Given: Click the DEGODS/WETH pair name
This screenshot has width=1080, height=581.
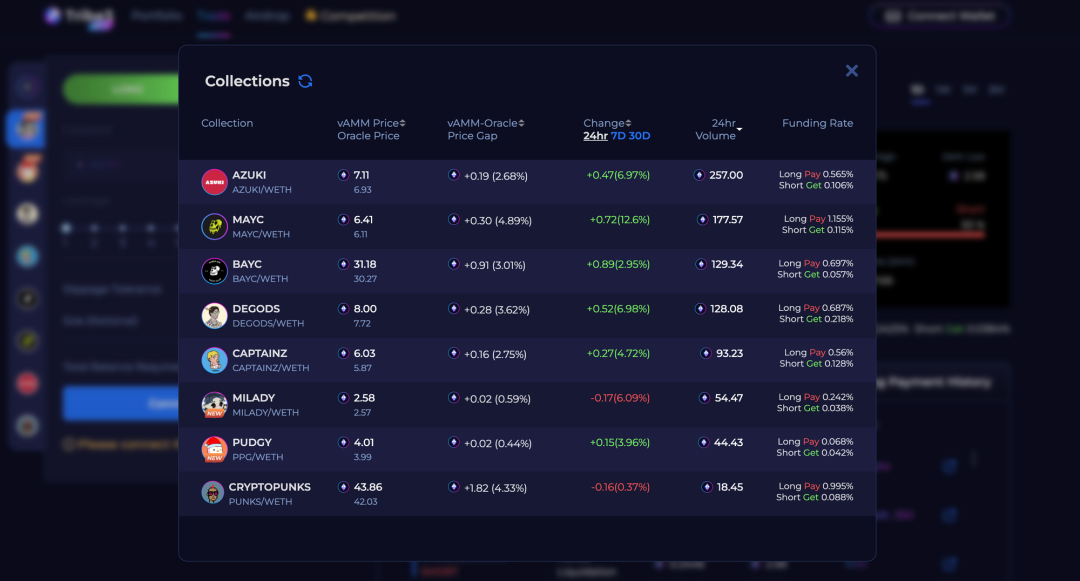Looking at the screenshot, I should 268,324.
